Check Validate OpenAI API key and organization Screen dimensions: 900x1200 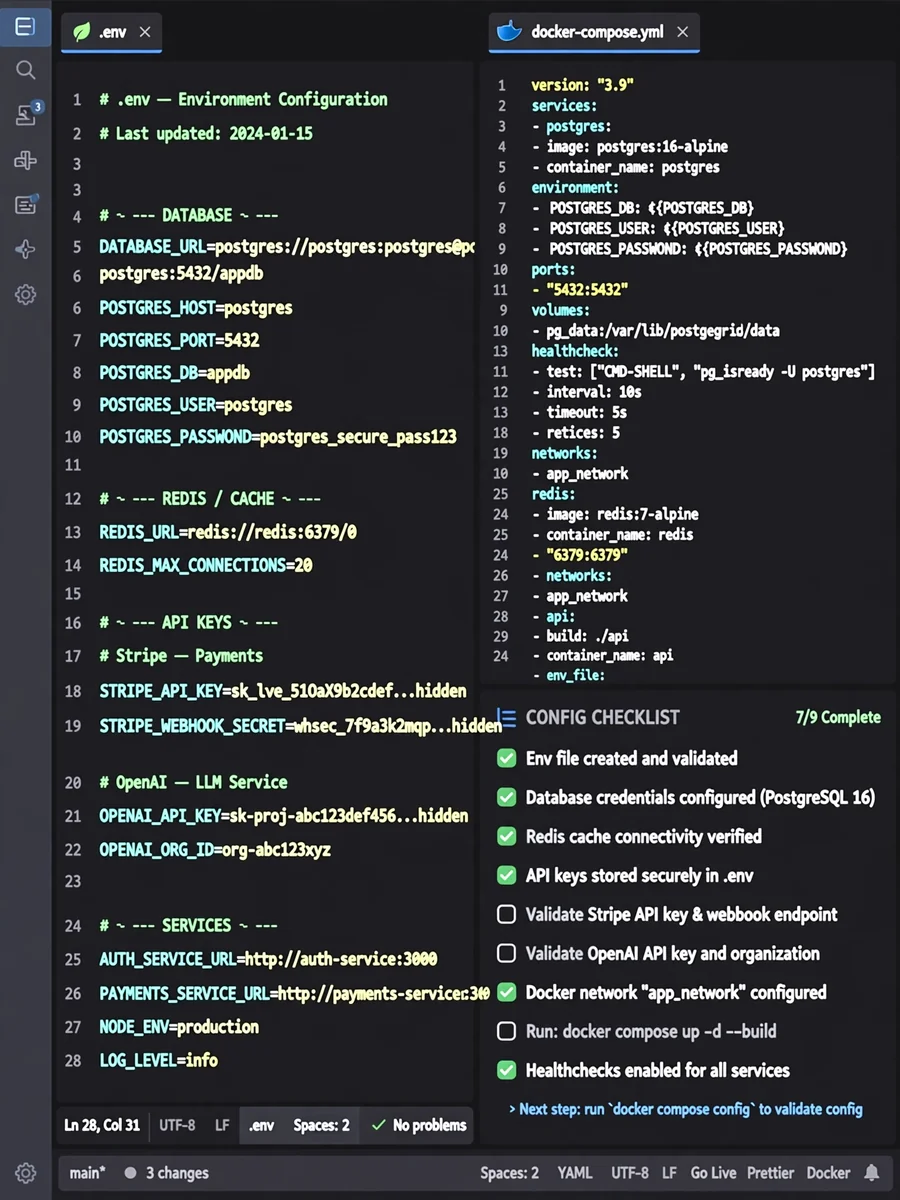pyautogui.click(x=507, y=953)
